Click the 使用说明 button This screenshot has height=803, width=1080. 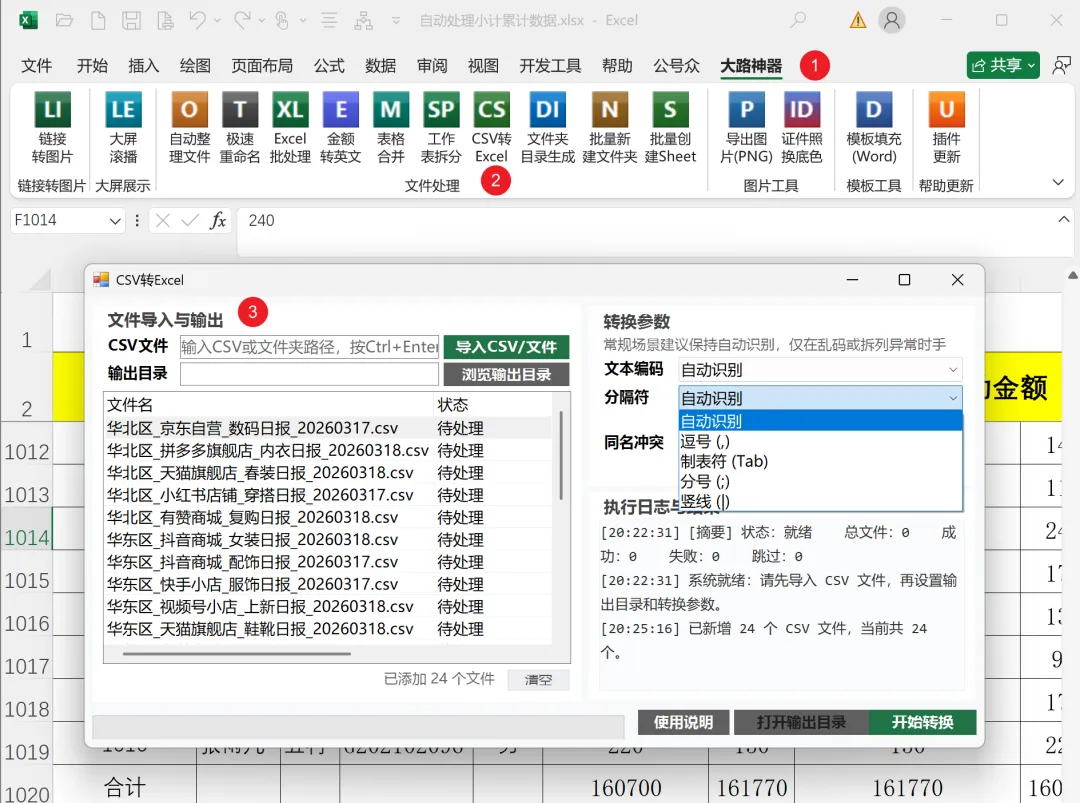[x=683, y=722]
